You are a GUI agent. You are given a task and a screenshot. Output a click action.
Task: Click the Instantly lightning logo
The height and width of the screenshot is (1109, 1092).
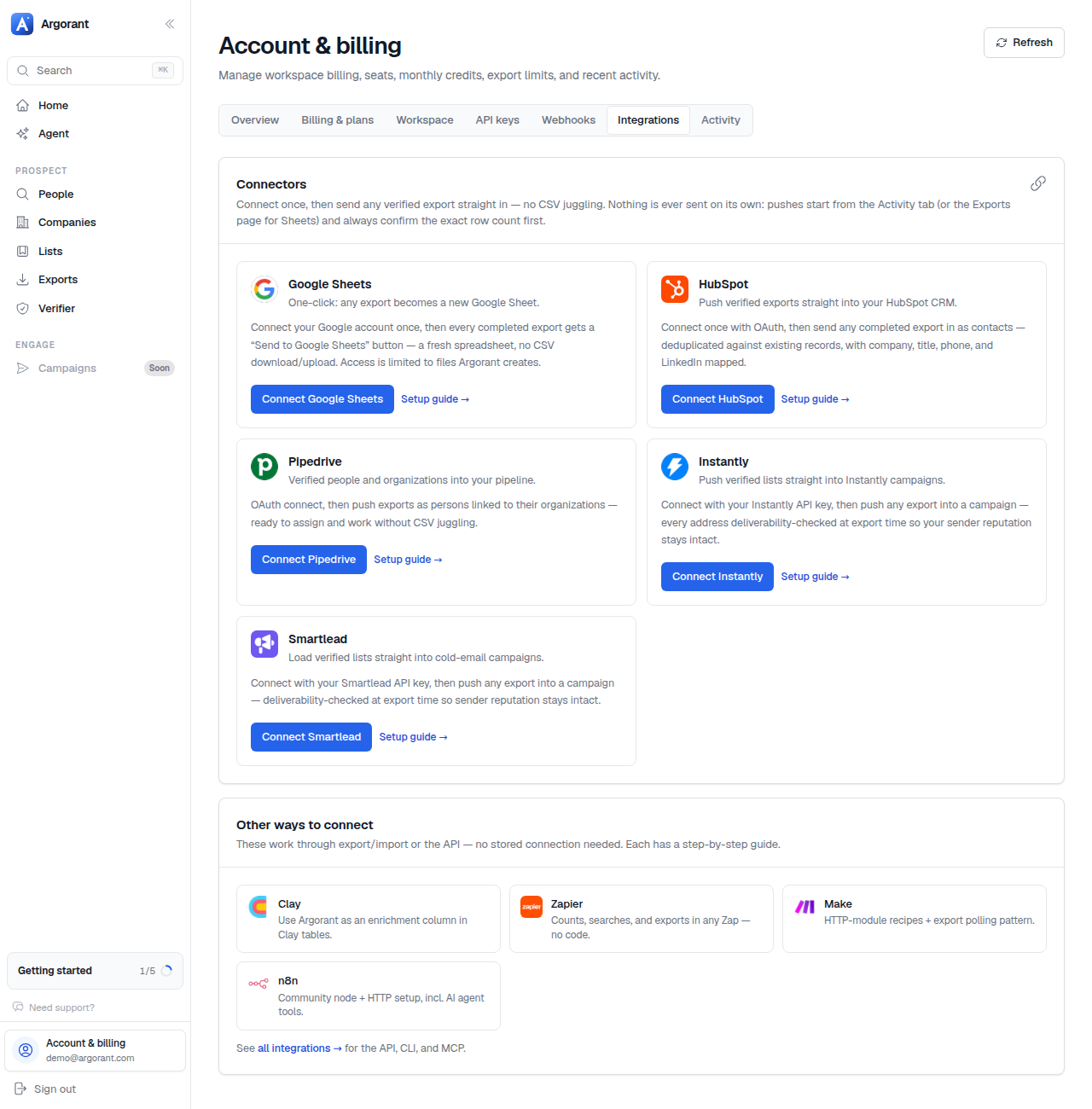pyautogui.click(x=675, y=467)
